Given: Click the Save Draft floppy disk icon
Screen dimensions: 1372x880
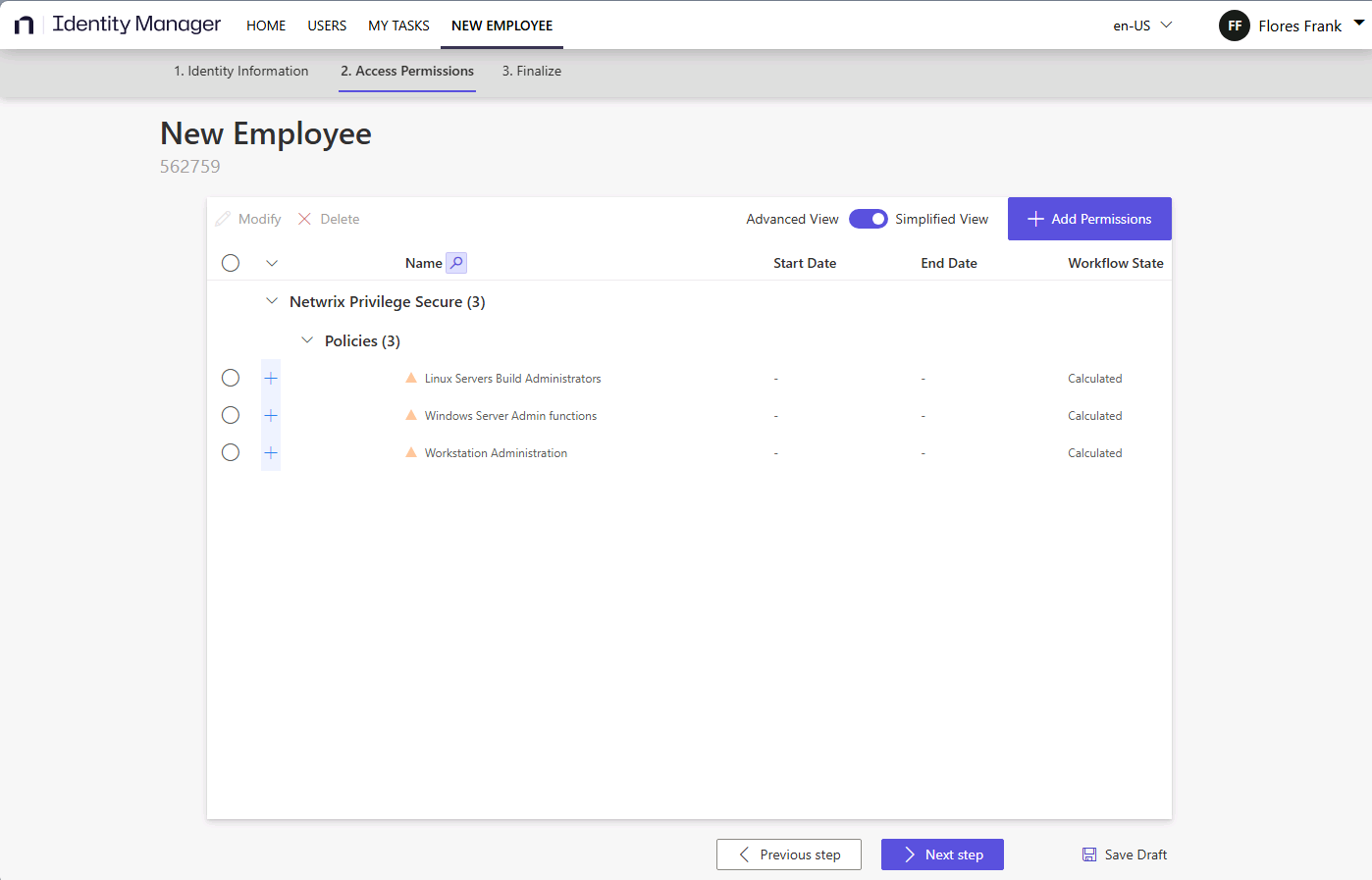Looking at the screenshot, I should [x=1089, y=854].
